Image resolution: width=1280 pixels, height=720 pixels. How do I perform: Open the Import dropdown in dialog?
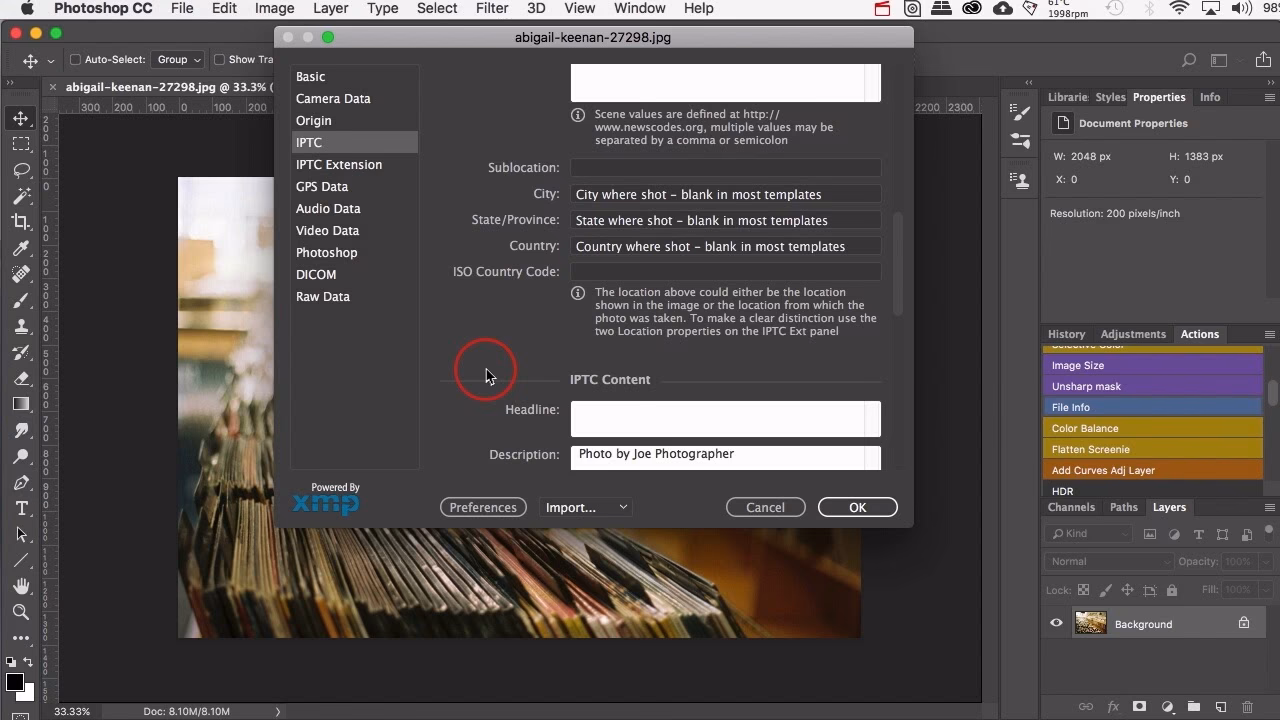click(586, 507)
